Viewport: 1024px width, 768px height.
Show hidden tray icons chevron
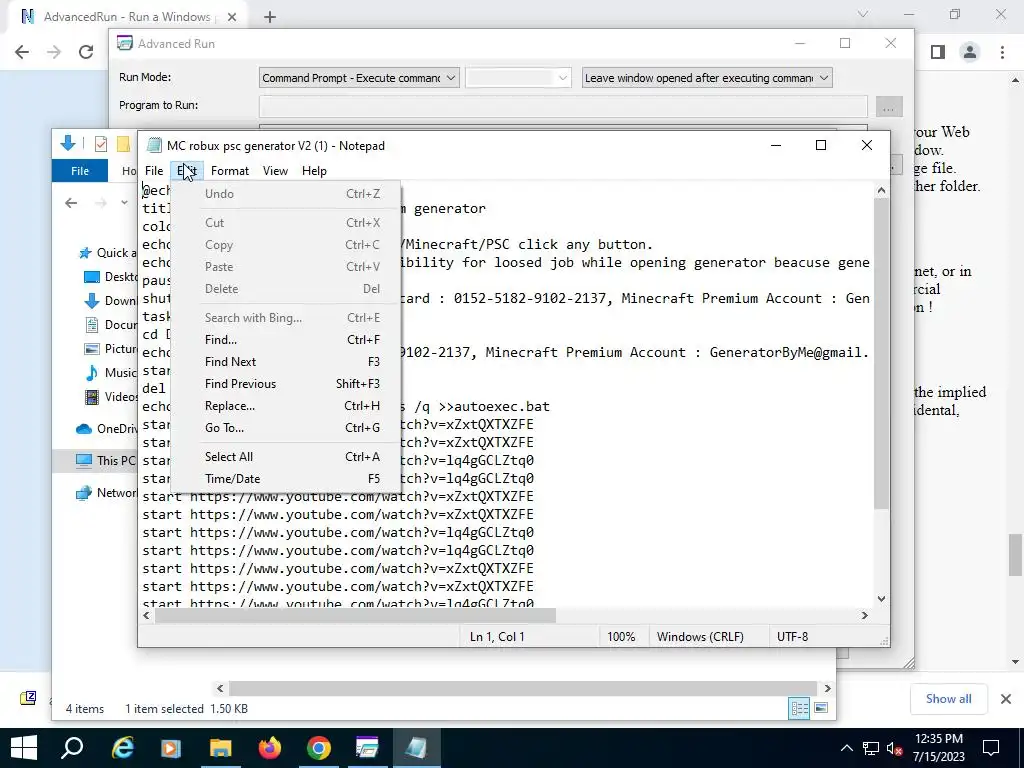846,748
